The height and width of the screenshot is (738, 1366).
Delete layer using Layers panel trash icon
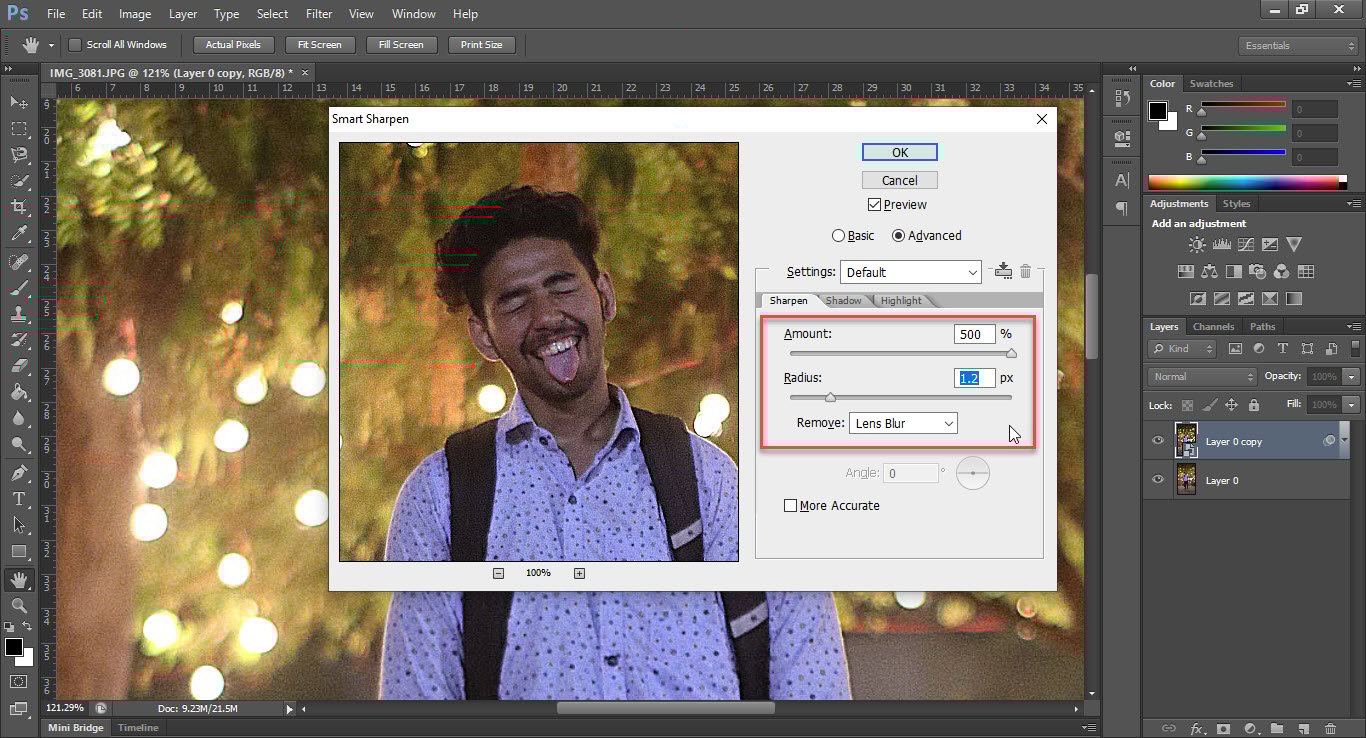click(x=1329, y=728)
